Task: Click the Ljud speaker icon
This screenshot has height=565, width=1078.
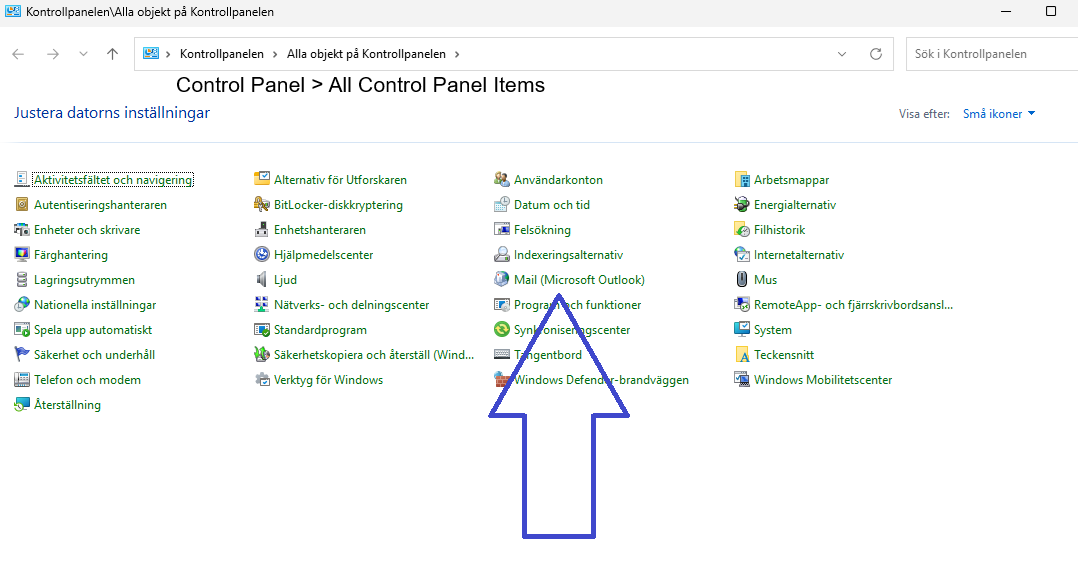Action: (x=262, y=280)
